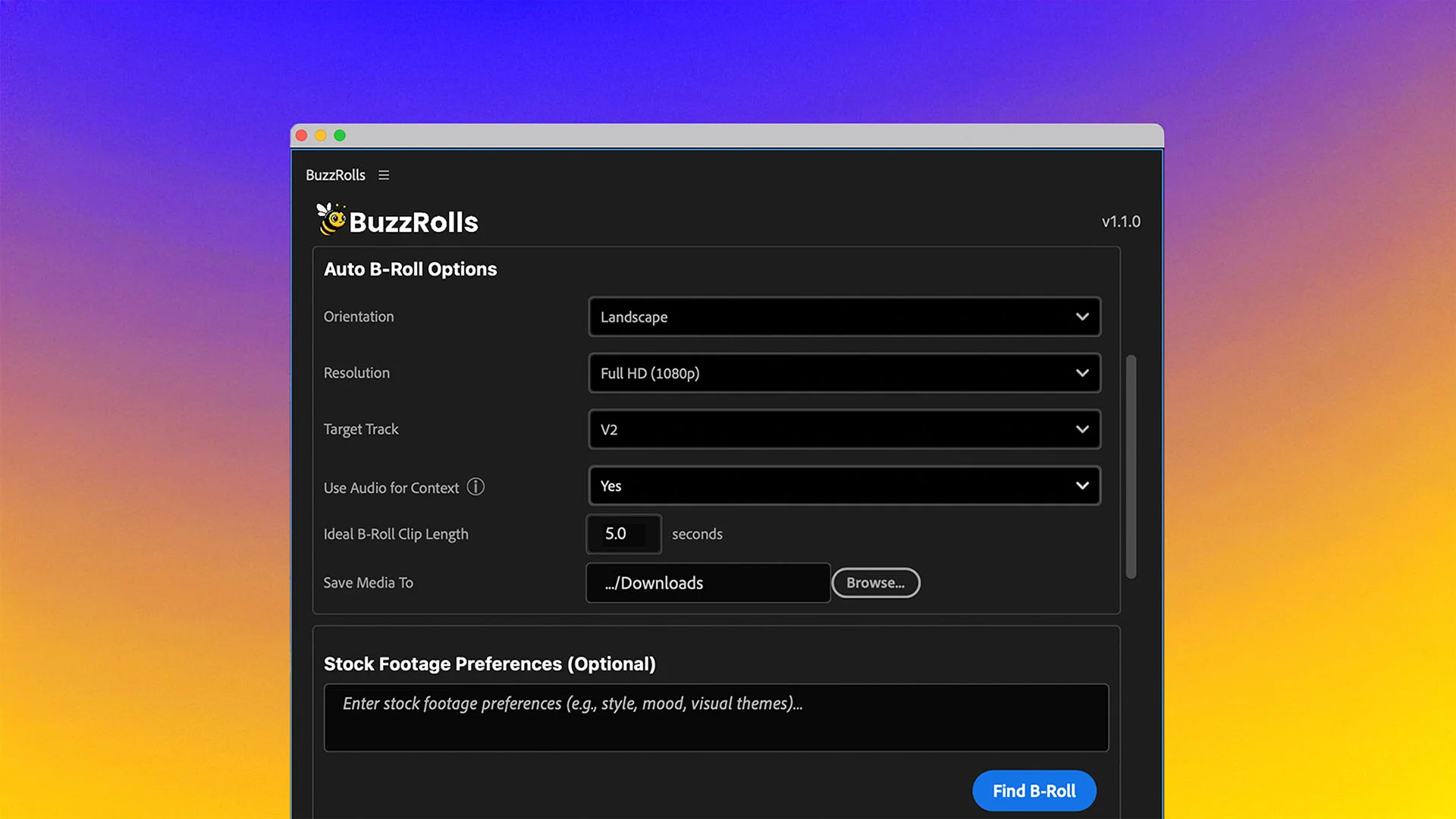The height and width of the screenshot is (819, 1456).
Task: Click the chevron arrow in the Resolution field
Action: (1082, 373)
